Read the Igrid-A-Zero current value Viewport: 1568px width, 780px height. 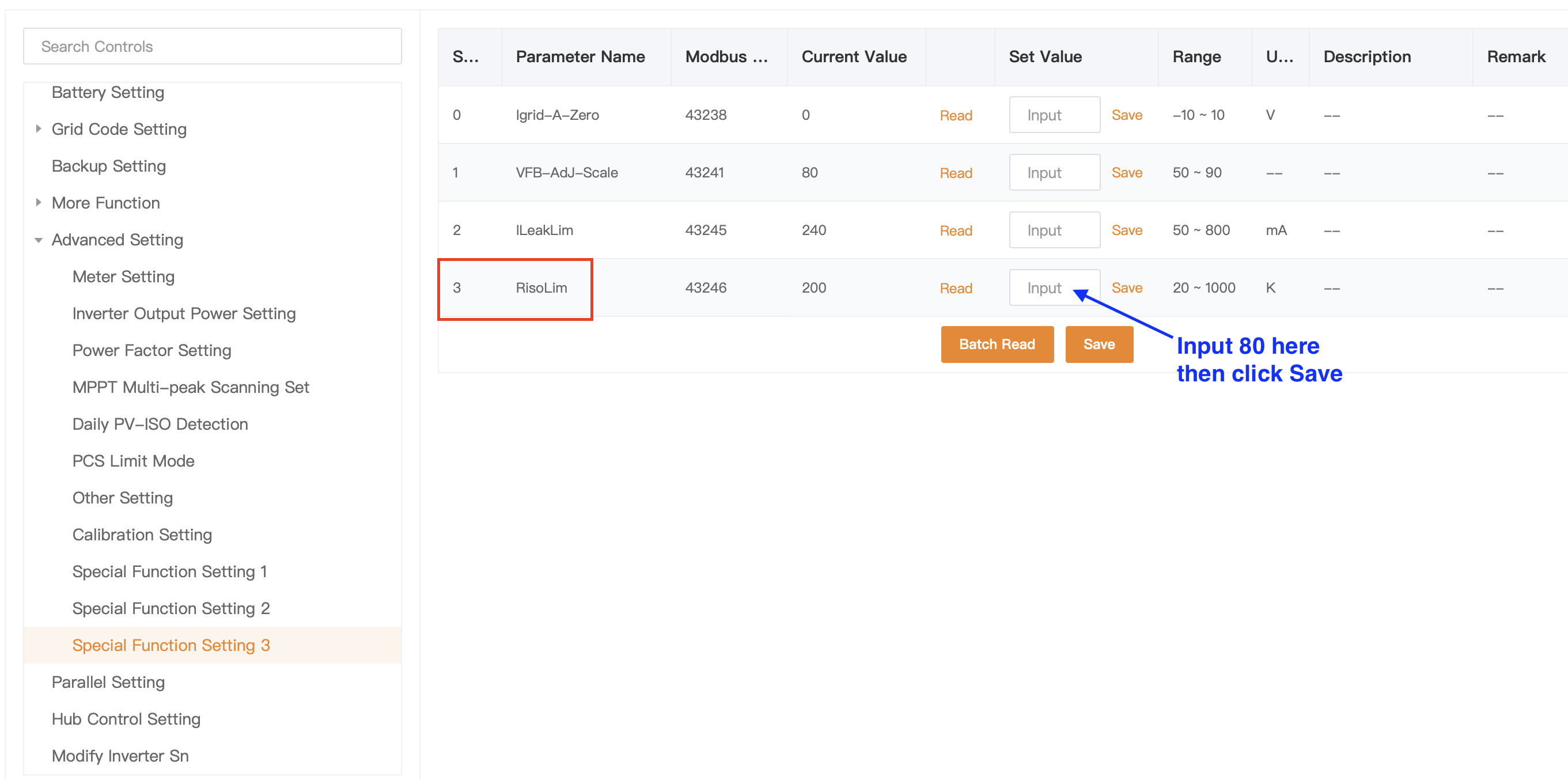[955, 115]
